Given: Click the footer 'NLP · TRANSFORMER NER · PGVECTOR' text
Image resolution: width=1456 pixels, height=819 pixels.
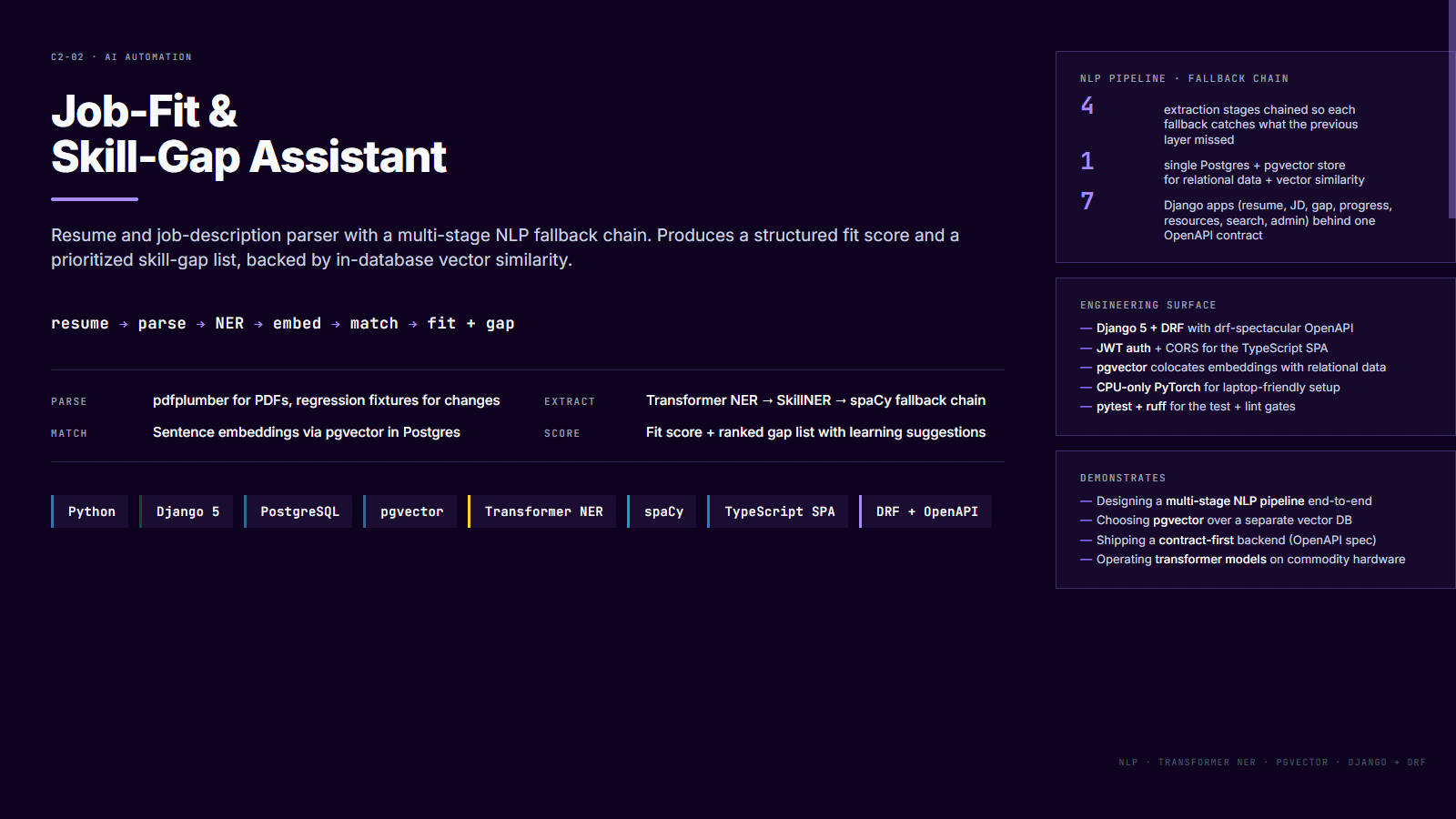Looking at the screenshot, I should click(1272, 763).
